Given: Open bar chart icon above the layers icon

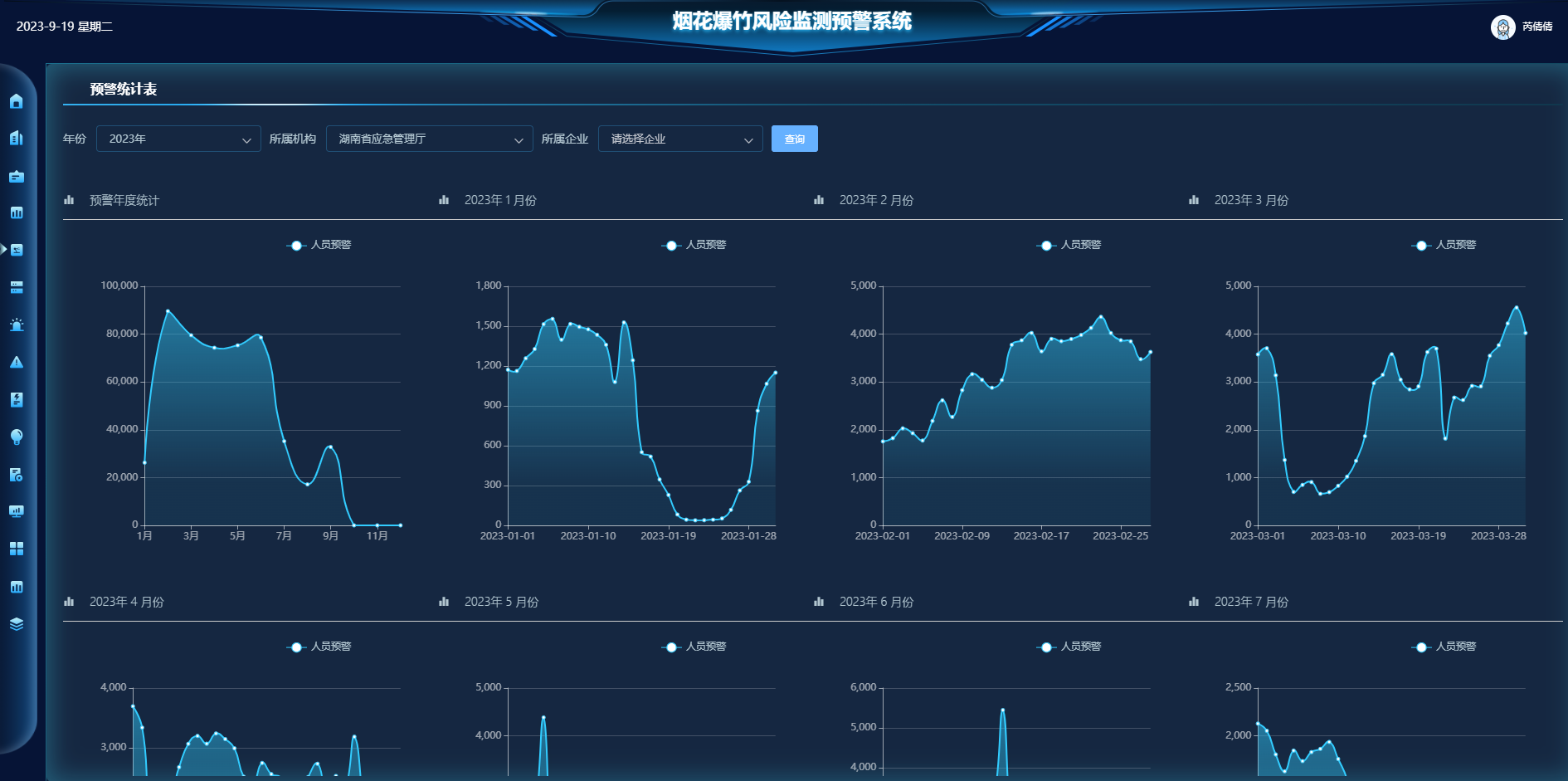Looking at the screenshot, I should tap(17, 587).
